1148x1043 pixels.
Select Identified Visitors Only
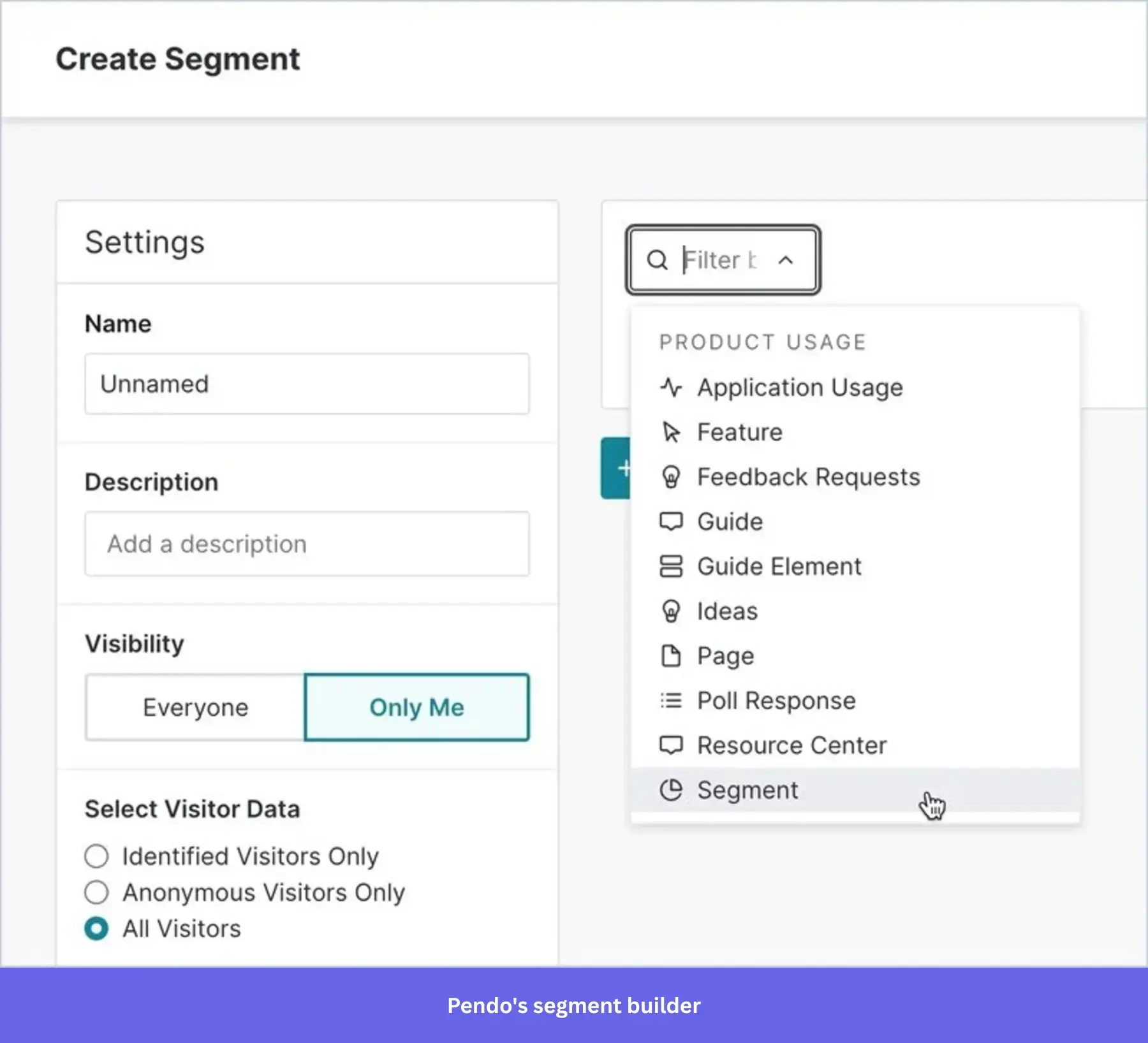coord(96,856)
